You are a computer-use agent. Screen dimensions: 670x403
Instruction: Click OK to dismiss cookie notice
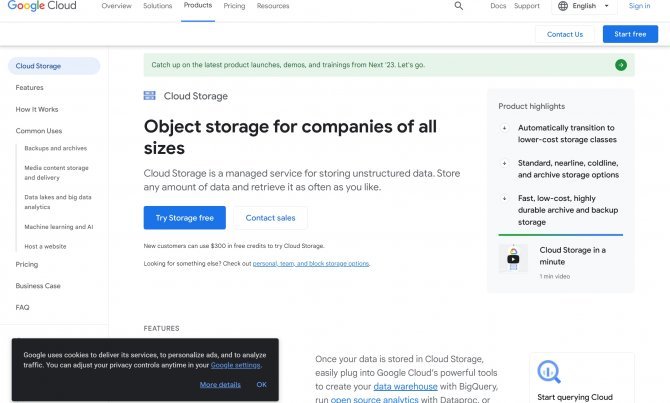pos(262,385)
